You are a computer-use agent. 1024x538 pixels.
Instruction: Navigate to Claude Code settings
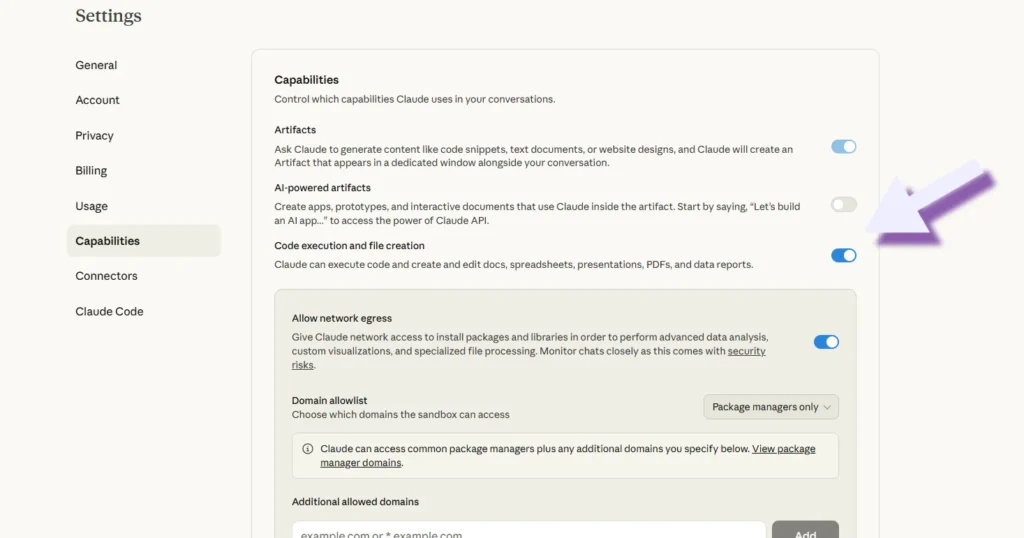109,311
